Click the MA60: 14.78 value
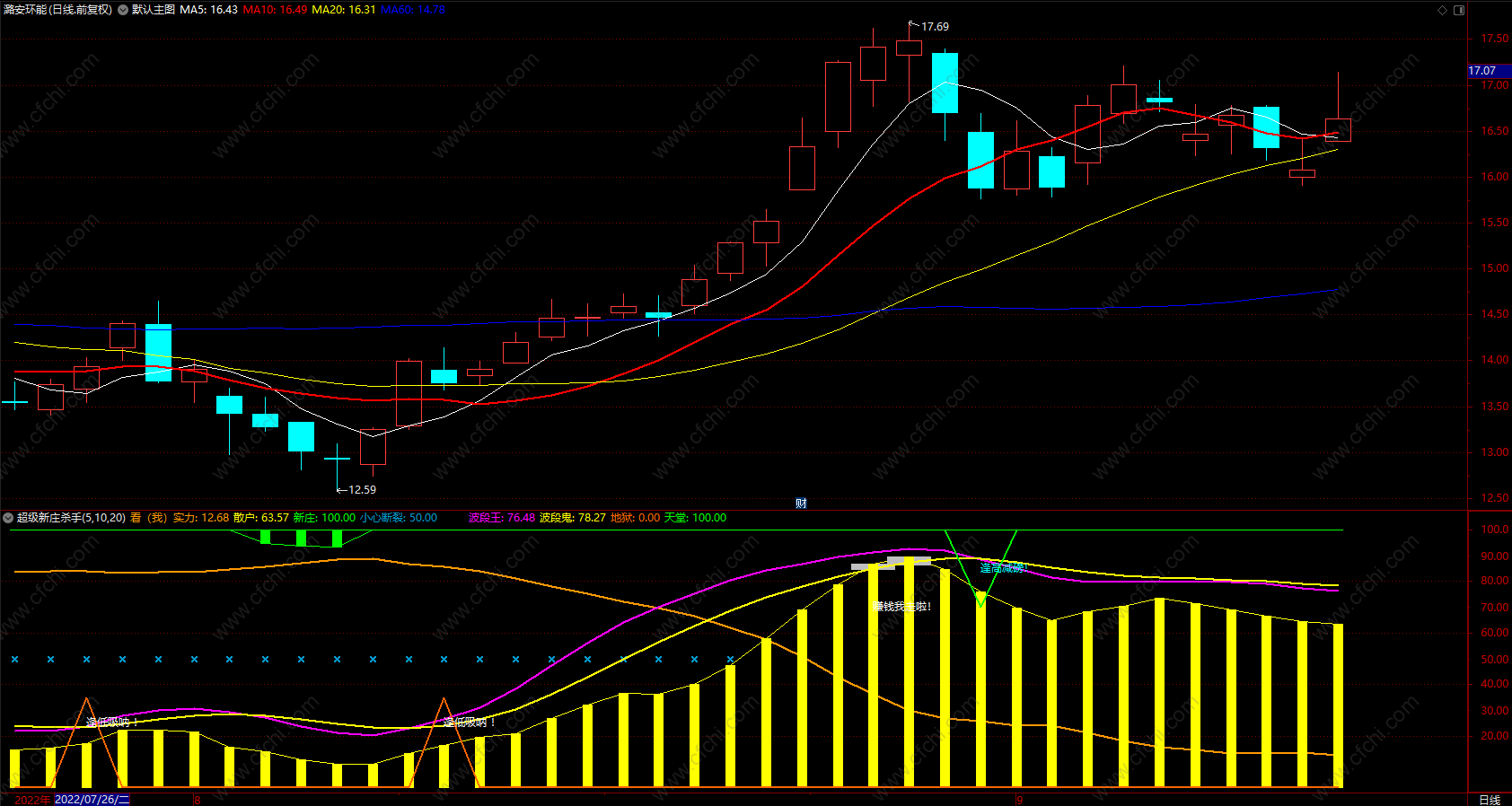1512x806 pixels. point(413,10)
